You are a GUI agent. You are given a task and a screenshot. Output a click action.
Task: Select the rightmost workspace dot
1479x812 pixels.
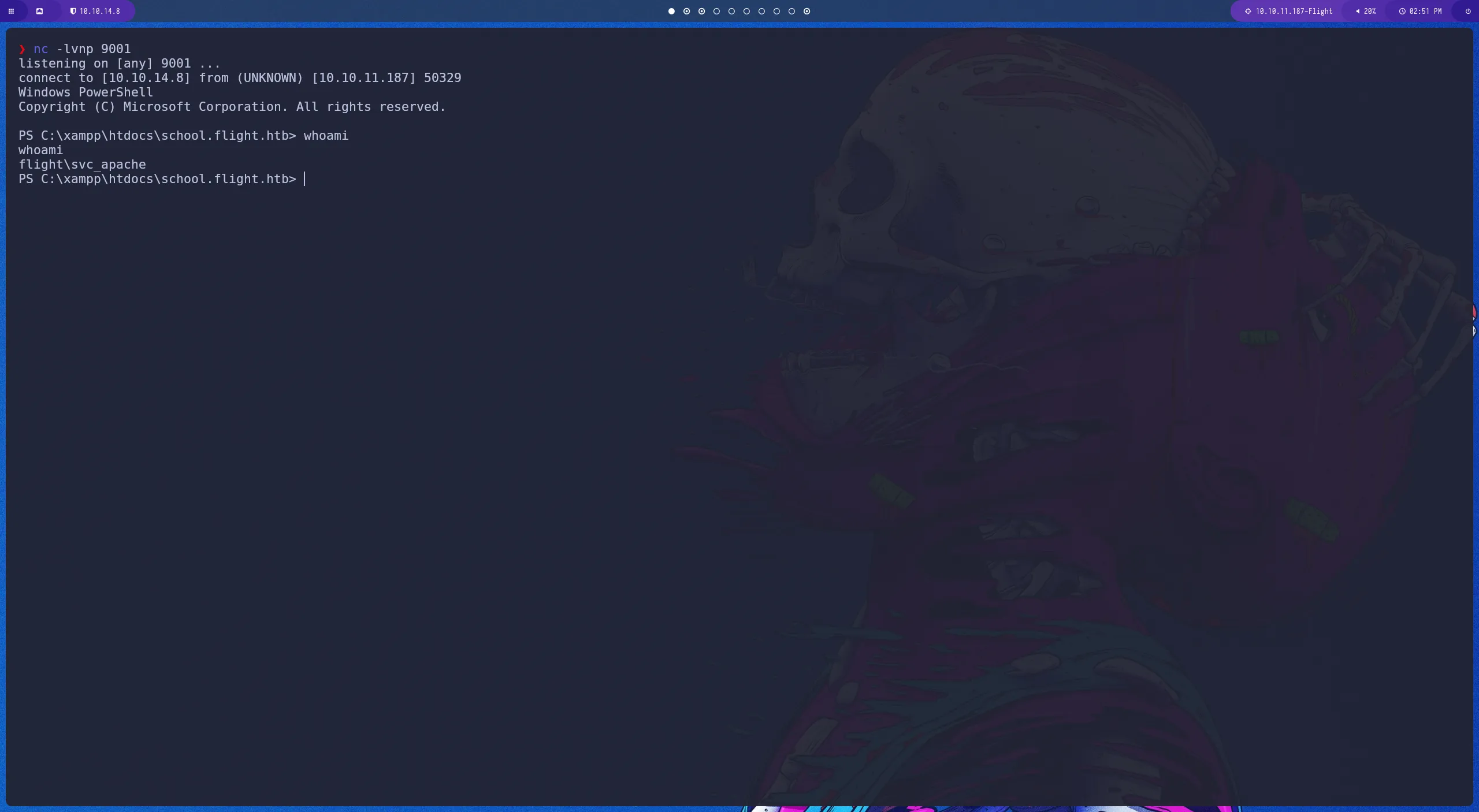807,11
